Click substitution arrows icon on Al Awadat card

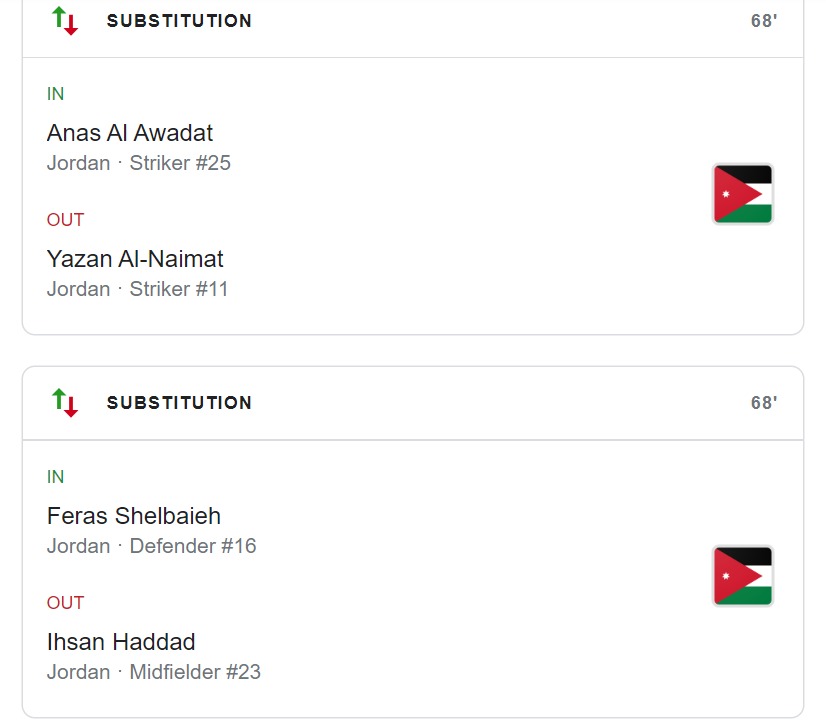click(65, 21)
